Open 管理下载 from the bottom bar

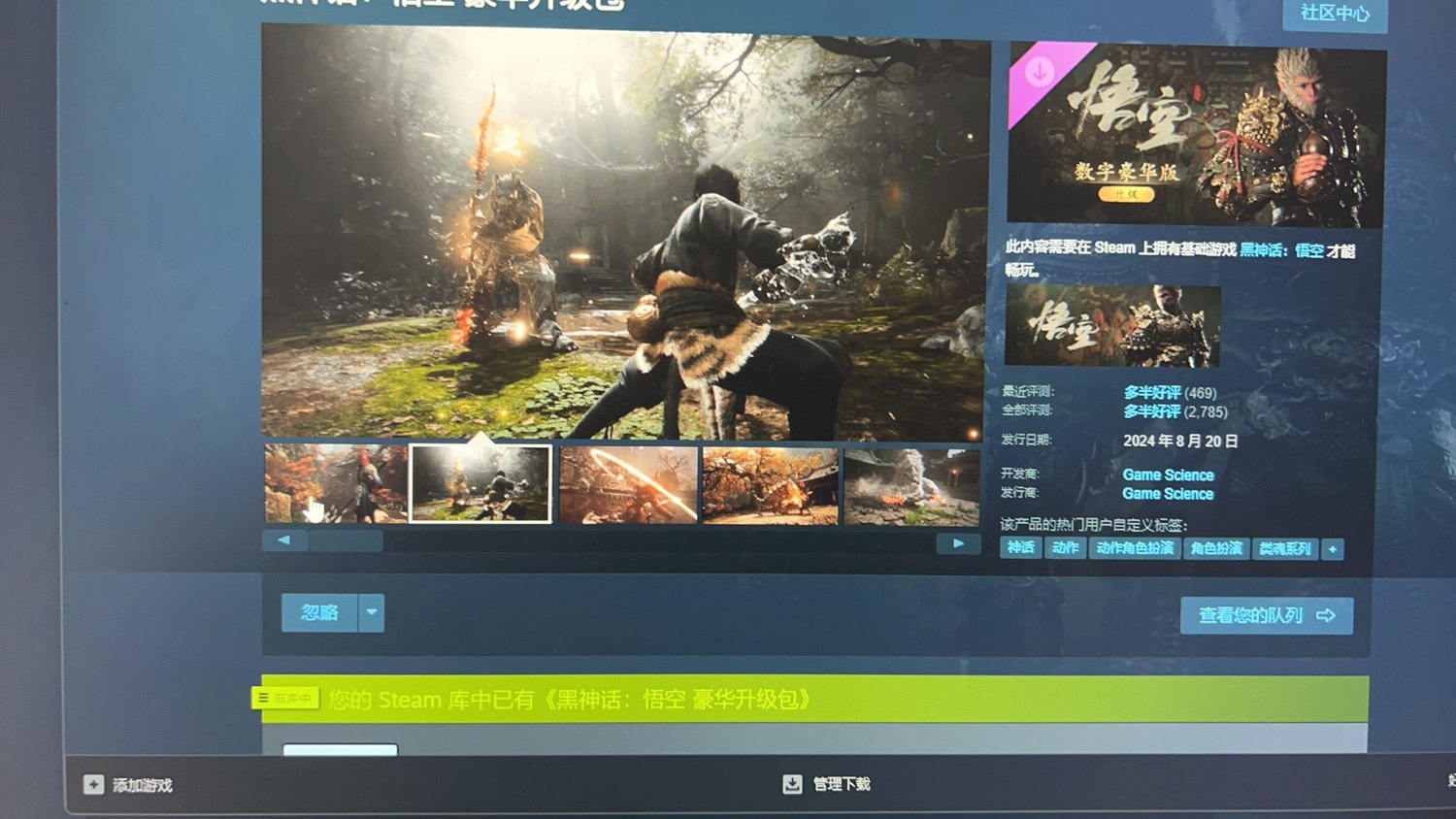[841, 782]
